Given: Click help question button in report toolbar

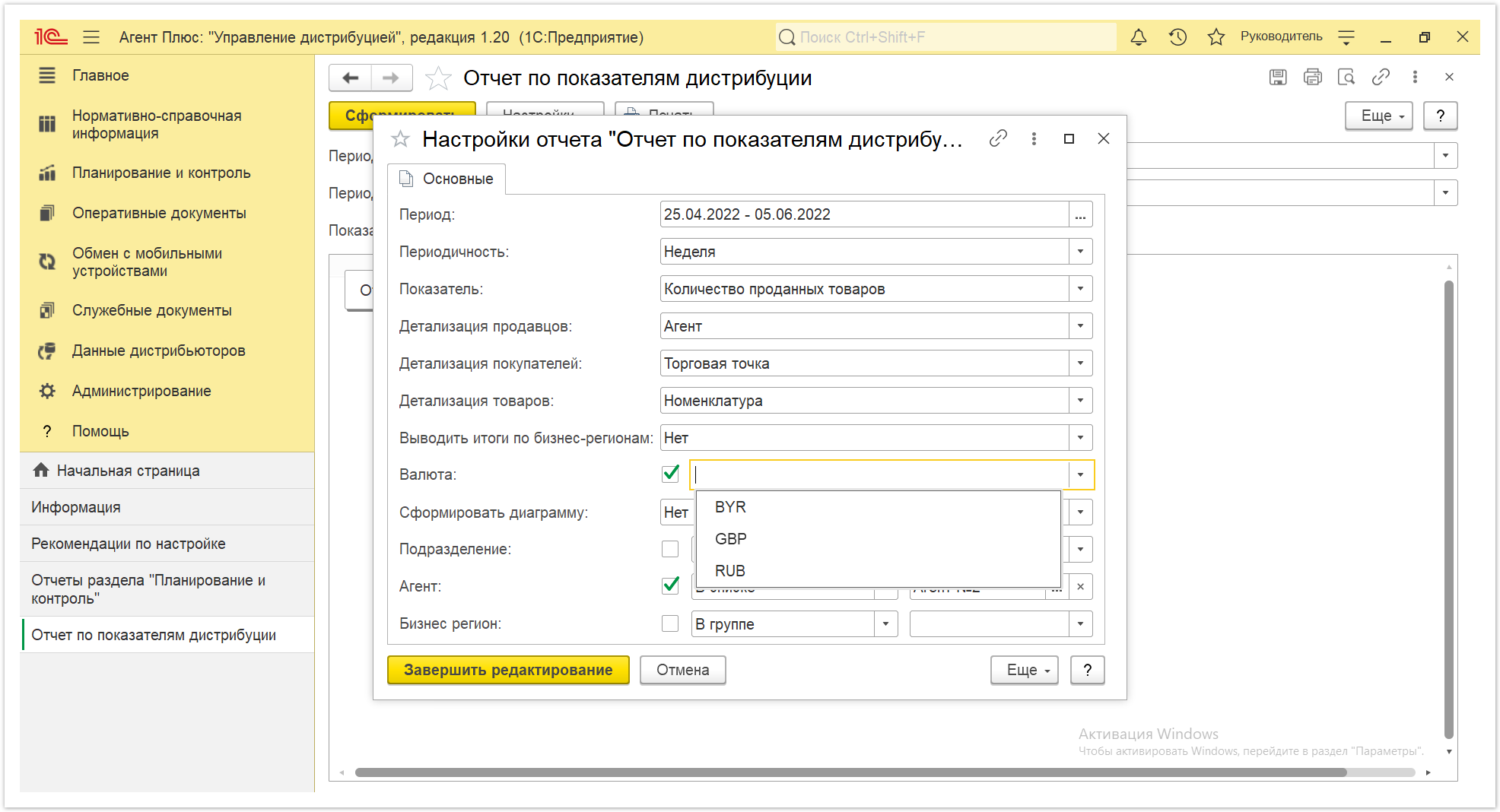Looking at the screenshot, I should click(x=1441, y=116).
